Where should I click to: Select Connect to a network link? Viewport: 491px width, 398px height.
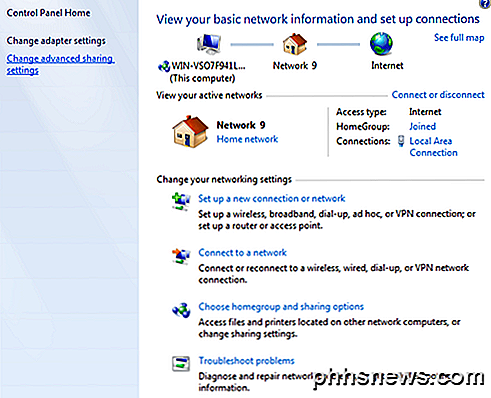pos(242,253)
